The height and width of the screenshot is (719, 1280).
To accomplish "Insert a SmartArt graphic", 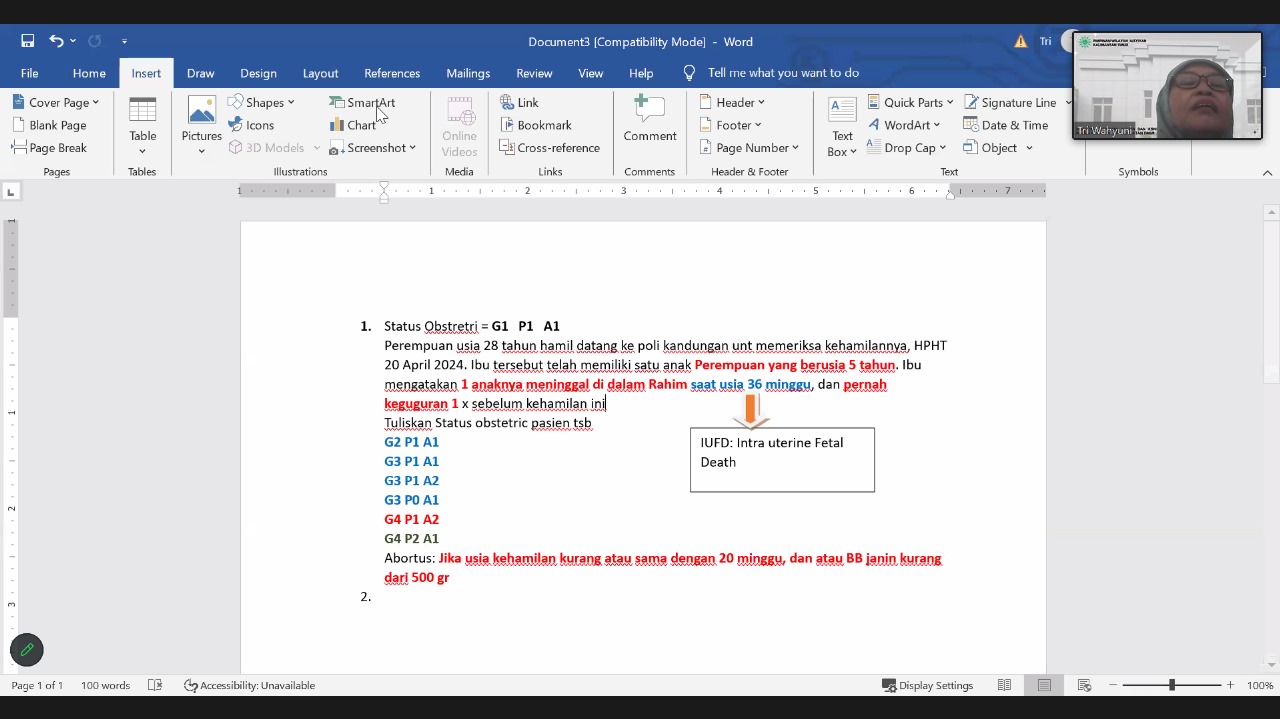I will [x=362, y=103].
